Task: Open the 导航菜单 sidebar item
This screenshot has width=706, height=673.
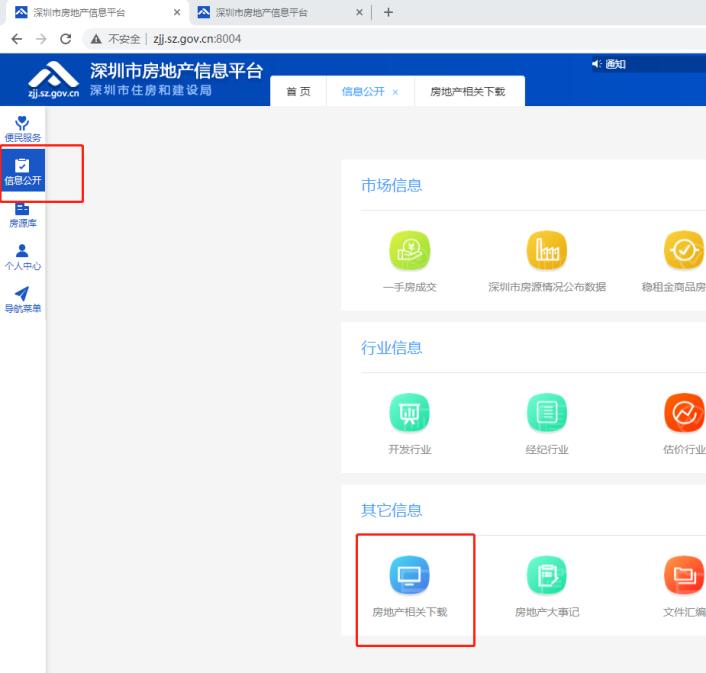Action: pos(23,300)
